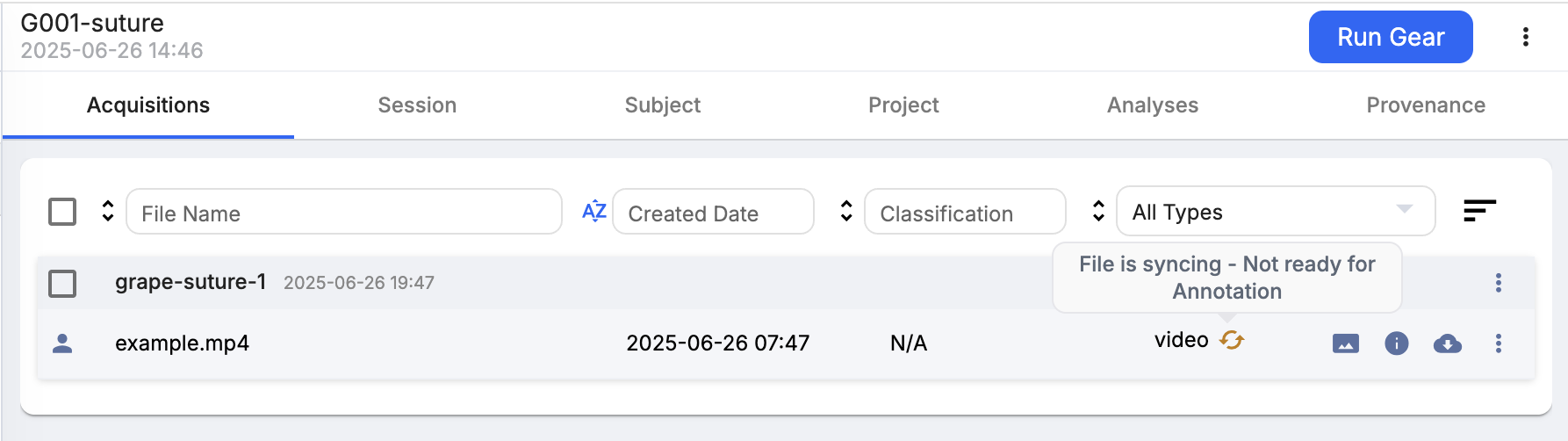The height and width of the screenshot is (441, 1568).
Task: Click the image viewer icon for example.mp4
Action: coord(1345,343)
